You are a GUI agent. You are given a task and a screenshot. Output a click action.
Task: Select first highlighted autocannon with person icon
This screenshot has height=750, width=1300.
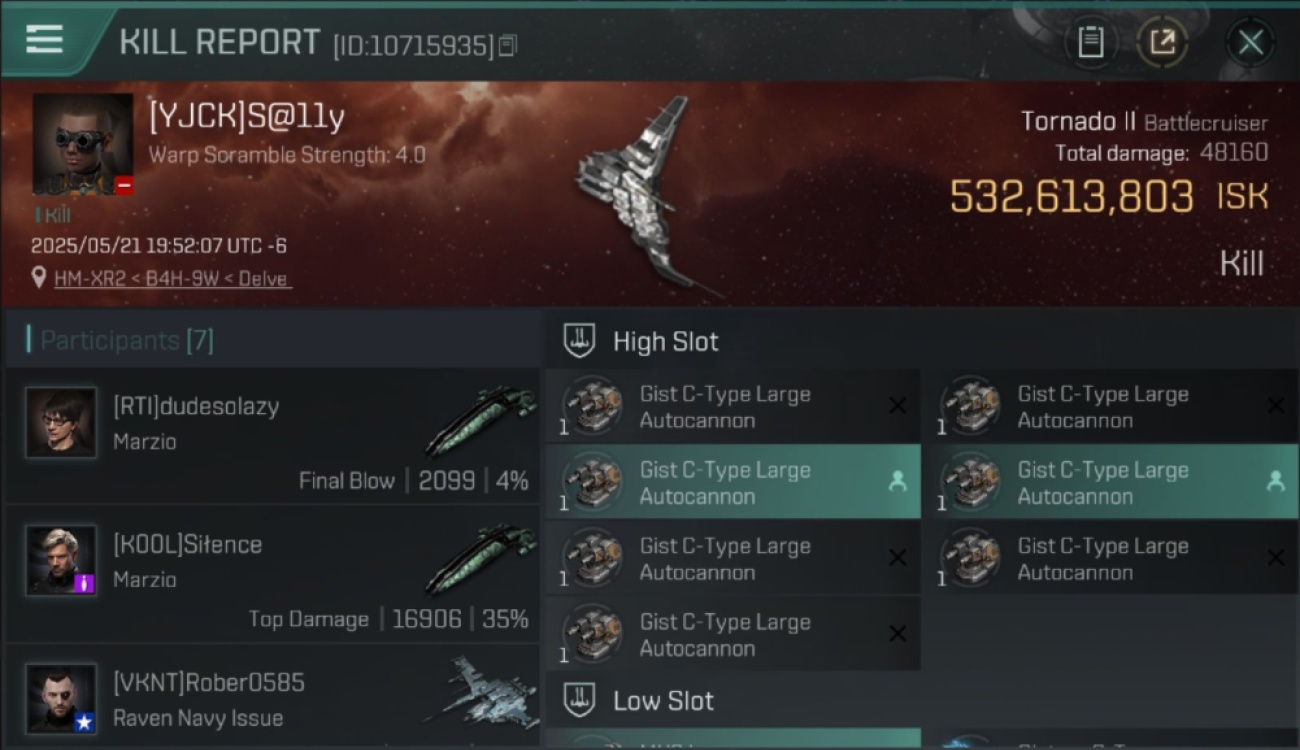coord(733,482)
